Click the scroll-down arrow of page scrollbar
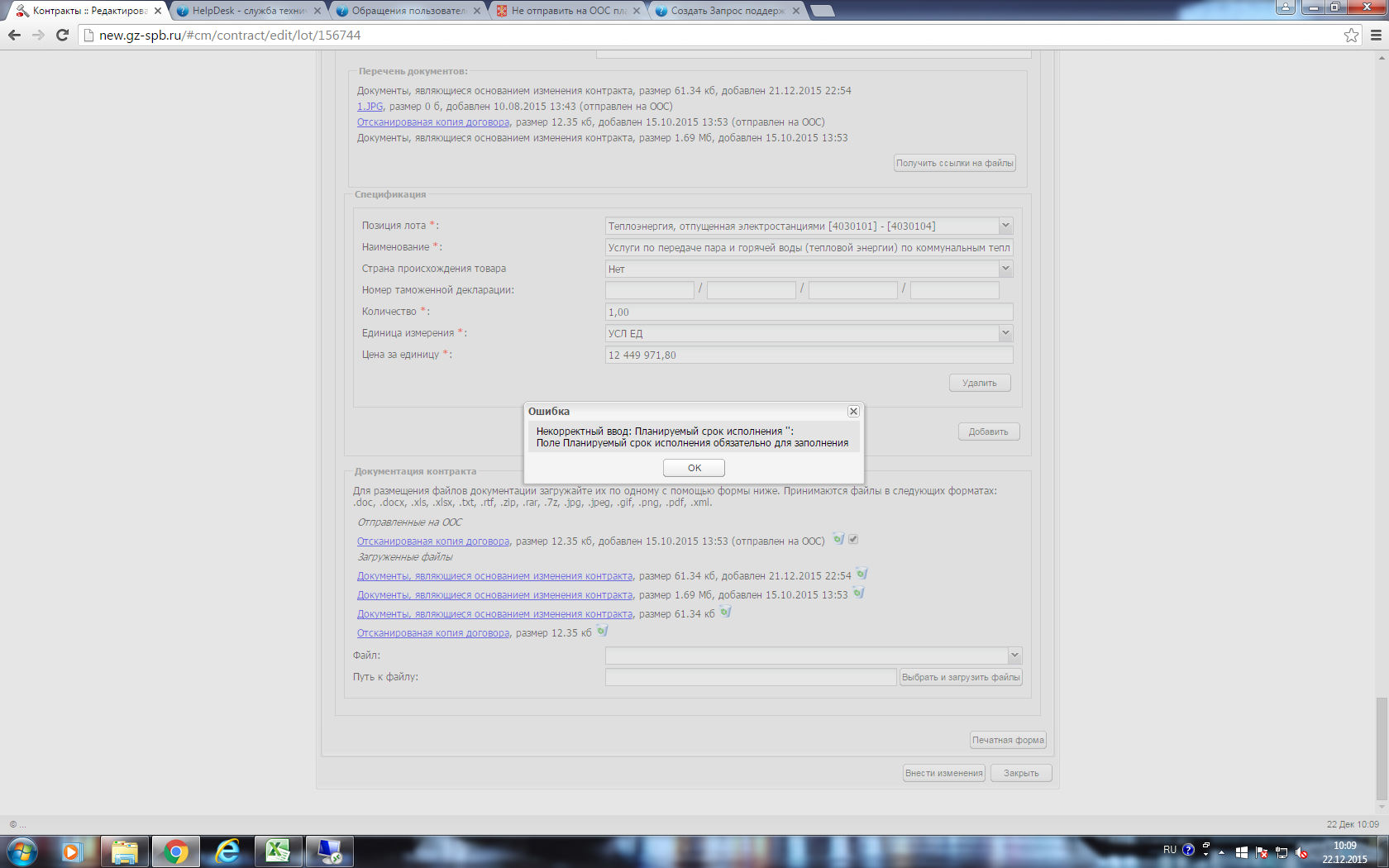Screen dimensions: 1389x868 coord(1382,806)
